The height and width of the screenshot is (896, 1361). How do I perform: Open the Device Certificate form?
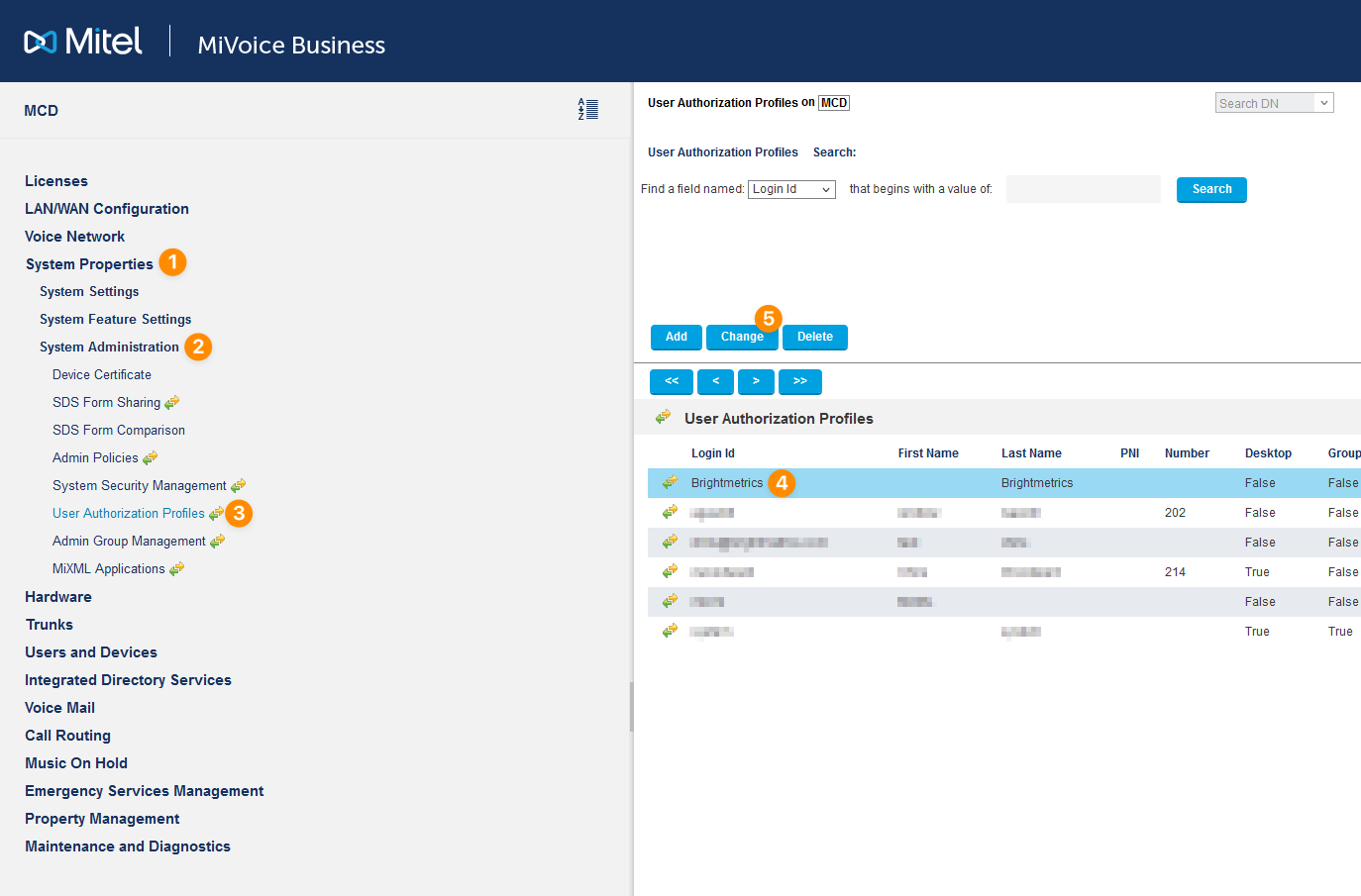point(102,375)
